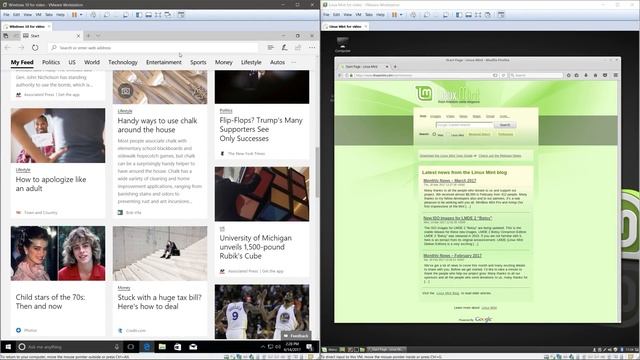Select Politics category in the MSN feed
The height and width of the screenshot is (360, 640).
click(51, 62)
